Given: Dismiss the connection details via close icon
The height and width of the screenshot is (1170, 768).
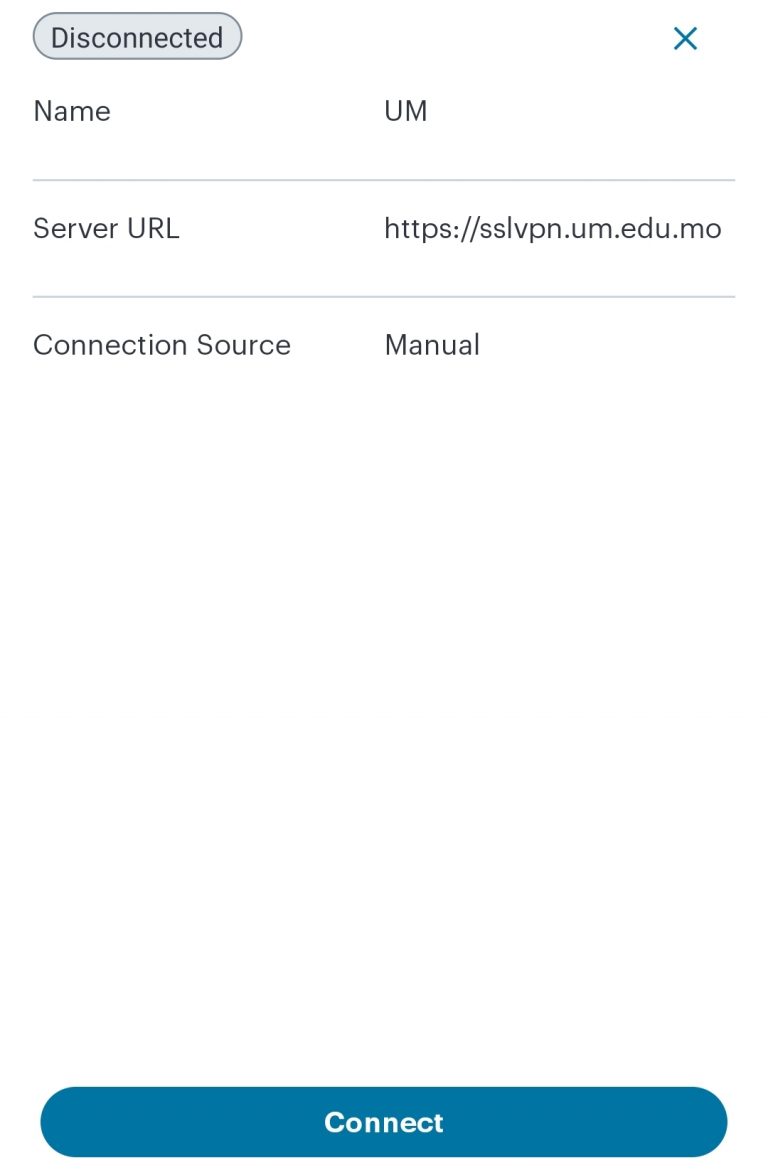Looking at the screenshot, I should pos(686,38).
